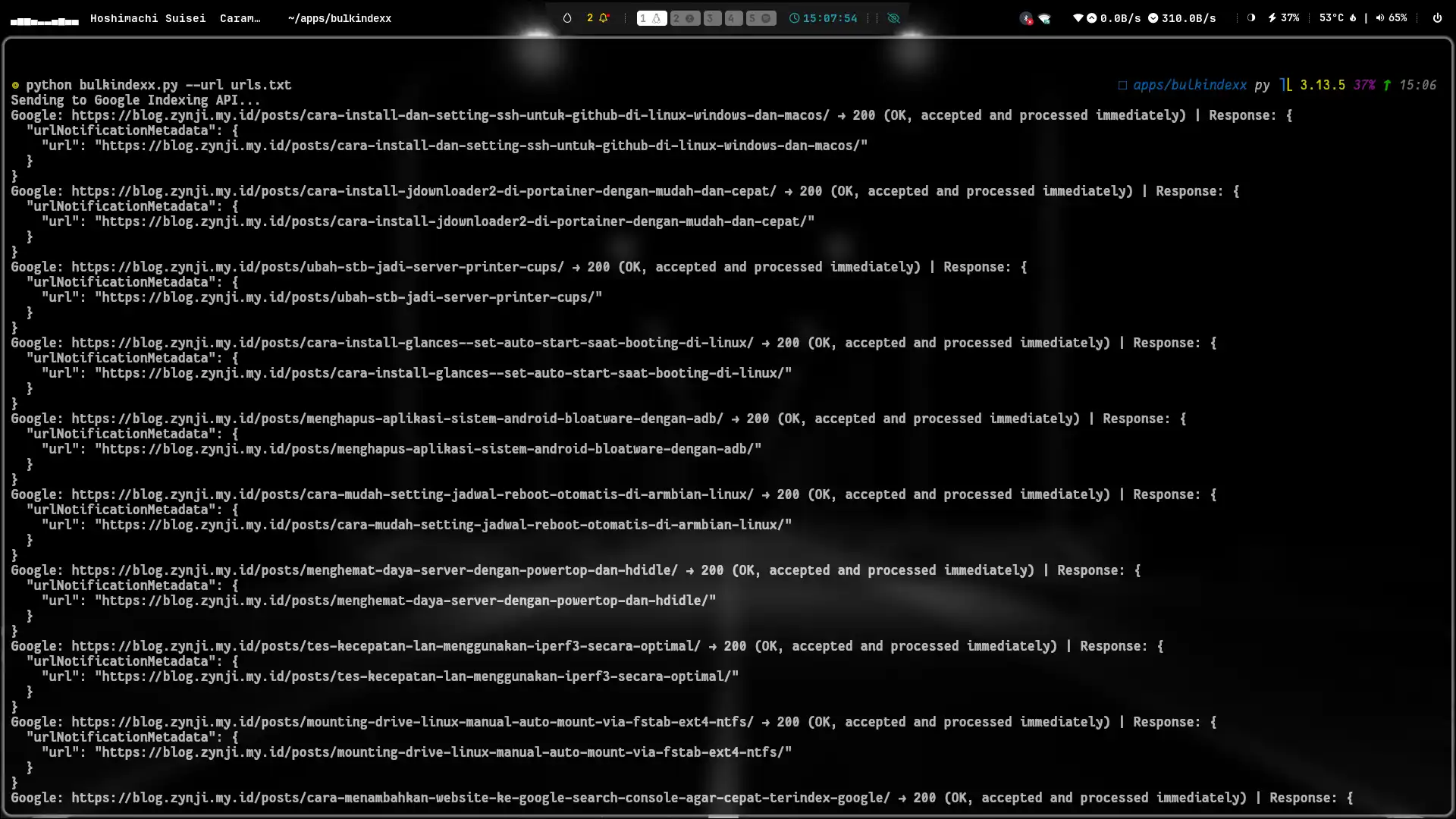Viewport: 1456px width, 819px height.
Task: Switch to workspace 5
Action: (761, 18)
